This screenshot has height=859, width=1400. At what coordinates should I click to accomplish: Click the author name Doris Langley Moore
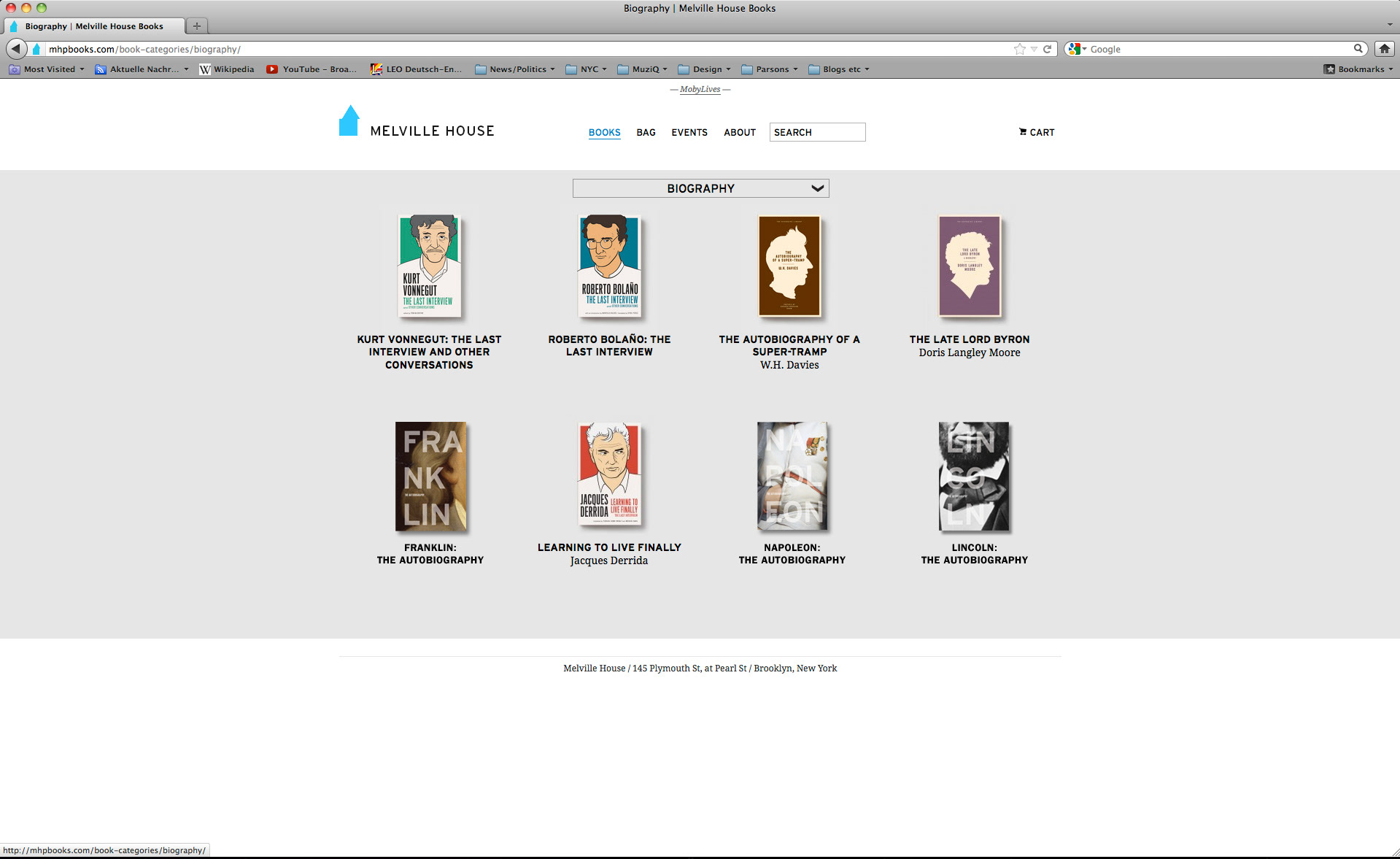[970, 353]
